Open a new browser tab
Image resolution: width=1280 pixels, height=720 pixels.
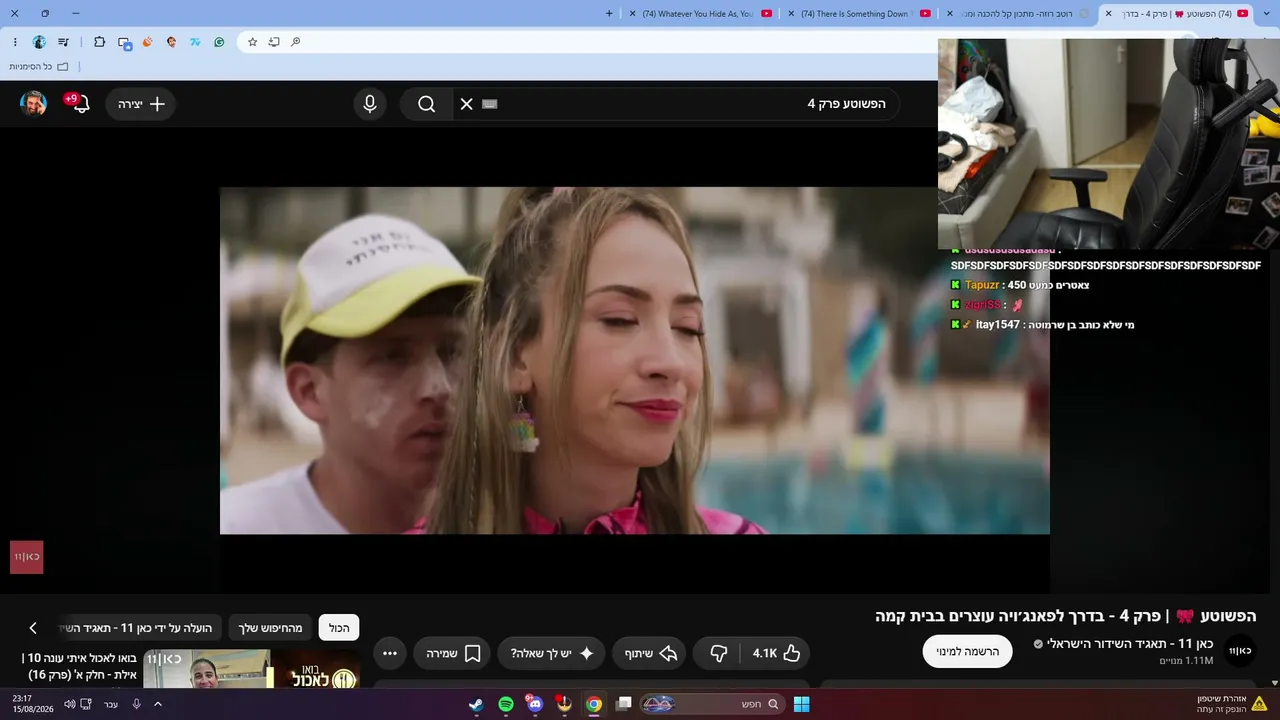click(609, 13)
